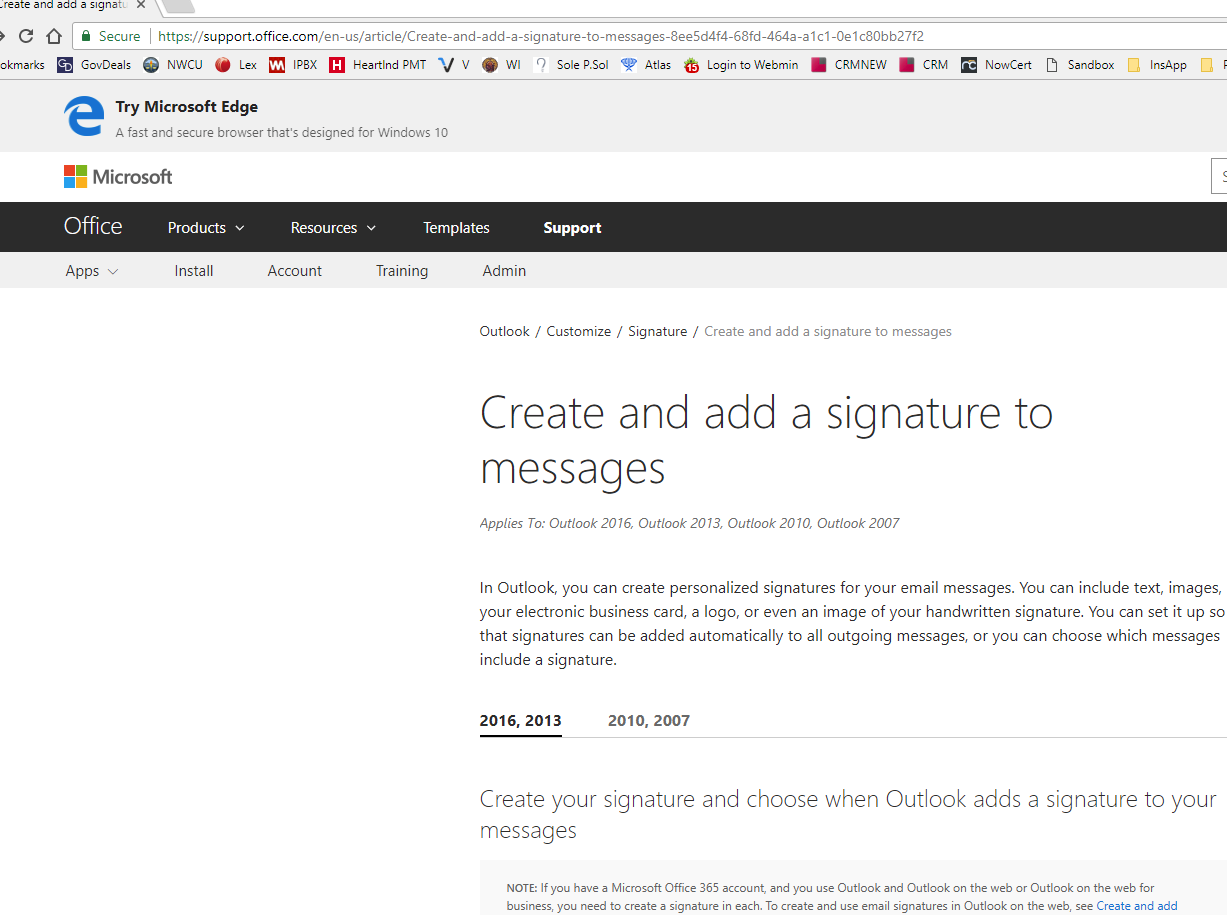The image size is (1227, 915).
Task: Open the Admin menu item
Action: 504,271
